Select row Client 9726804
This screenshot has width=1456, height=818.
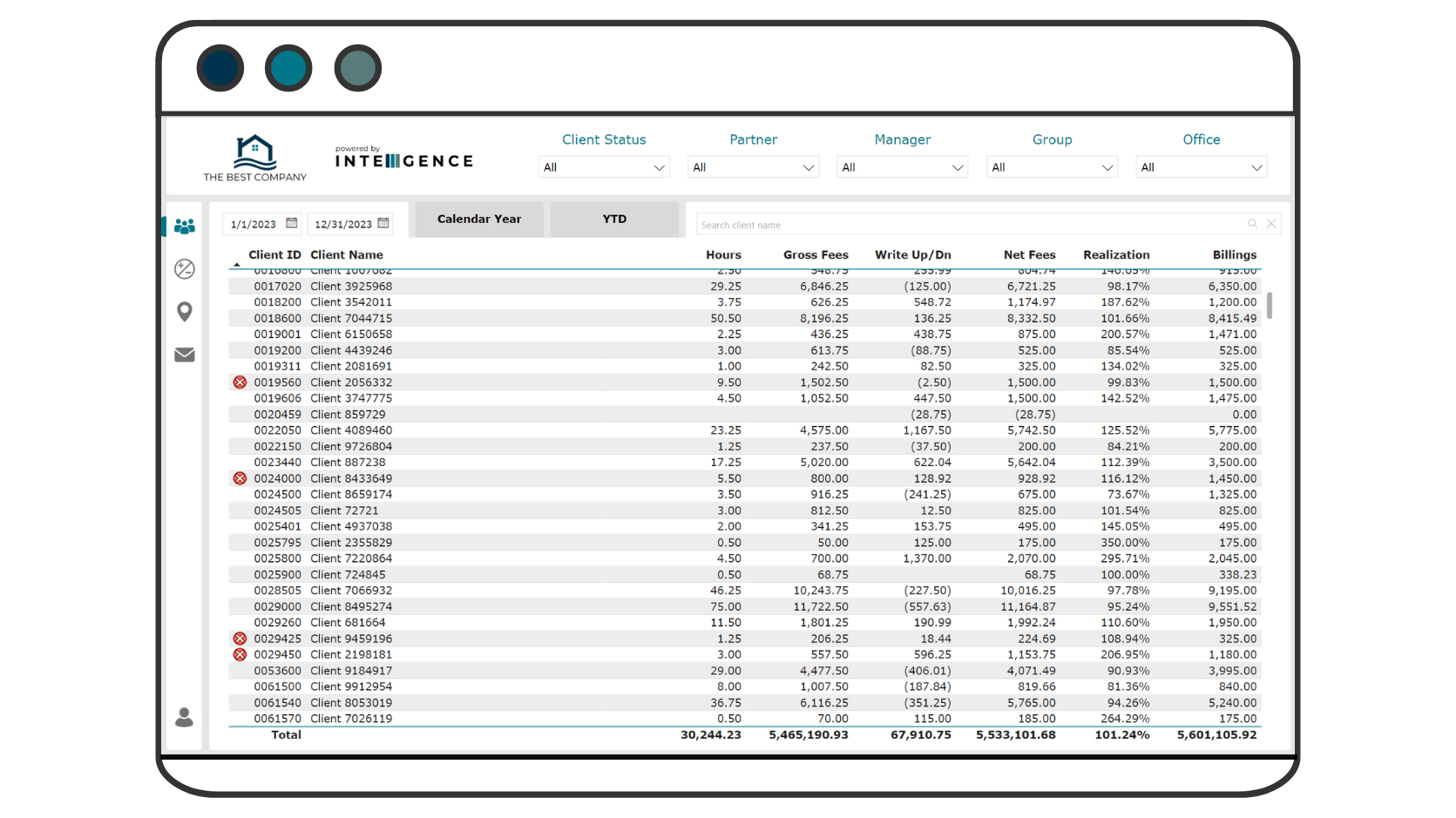745,447
